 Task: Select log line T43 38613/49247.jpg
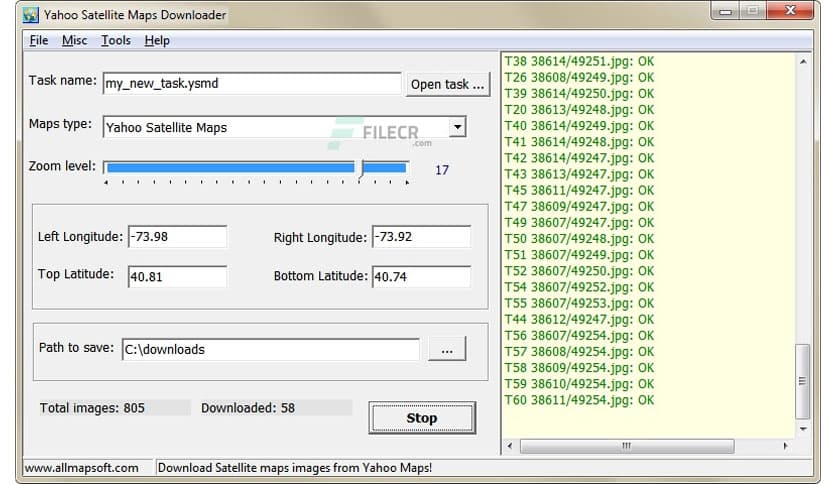click(x=579, y=174)
